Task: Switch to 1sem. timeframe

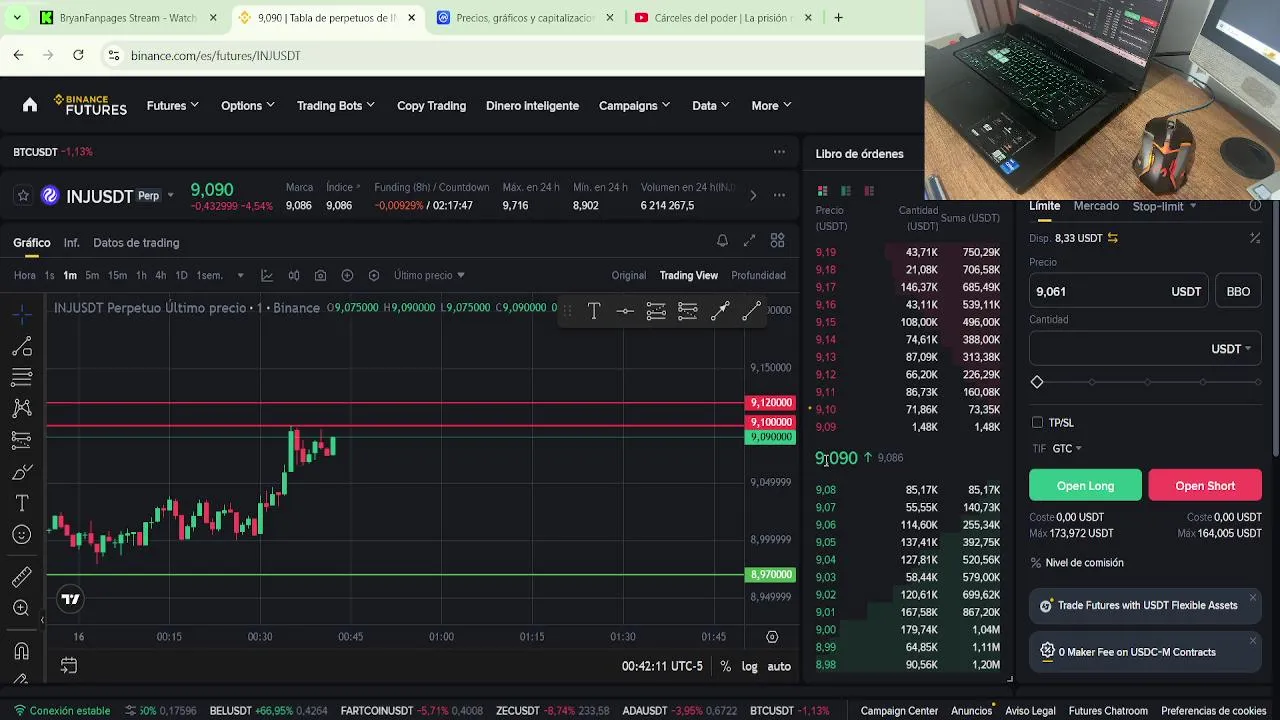Action: coord(209,275)
